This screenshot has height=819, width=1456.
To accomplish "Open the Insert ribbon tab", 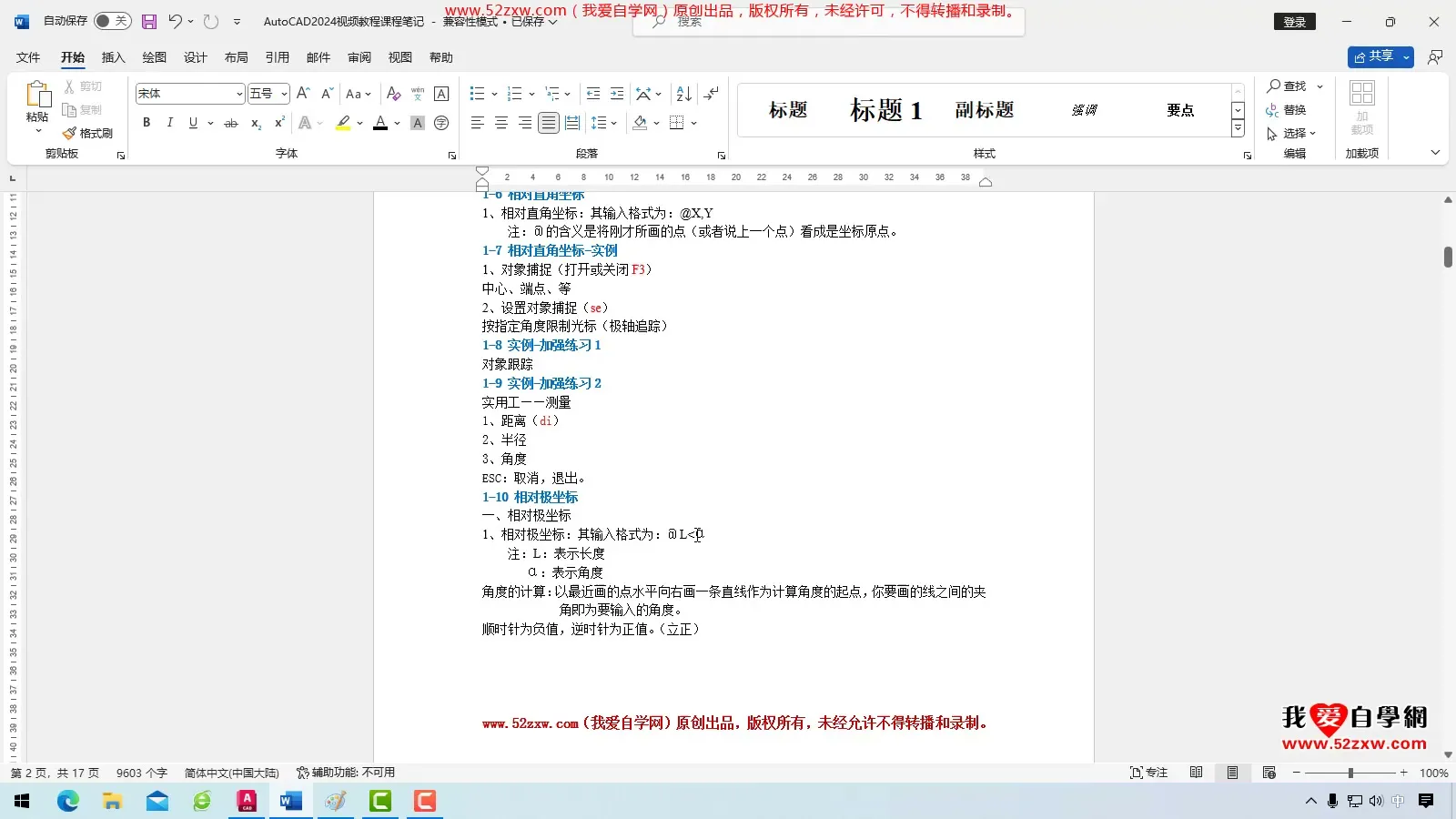I will (113, 57).
